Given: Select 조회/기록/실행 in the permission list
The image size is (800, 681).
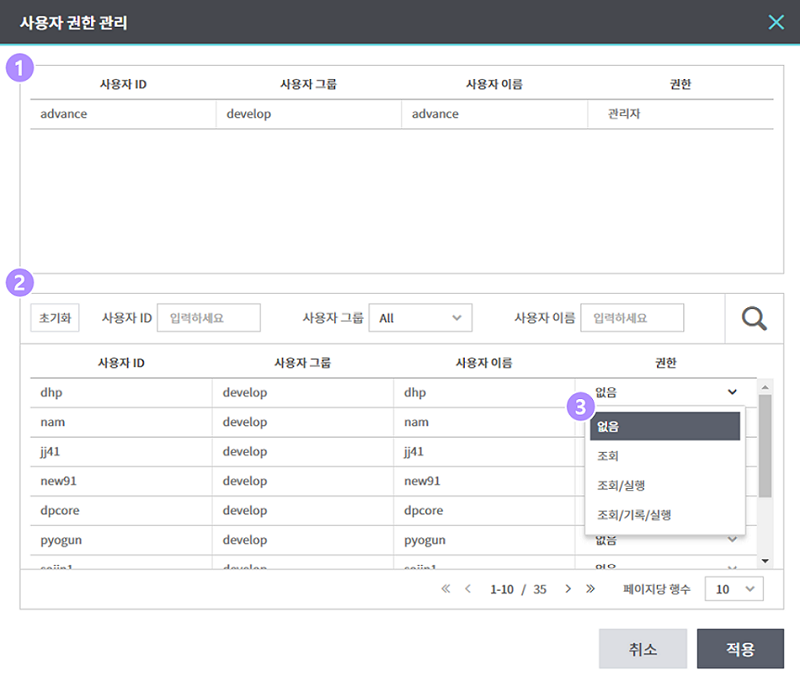Looking at the screenshot, I should point(665,515).
